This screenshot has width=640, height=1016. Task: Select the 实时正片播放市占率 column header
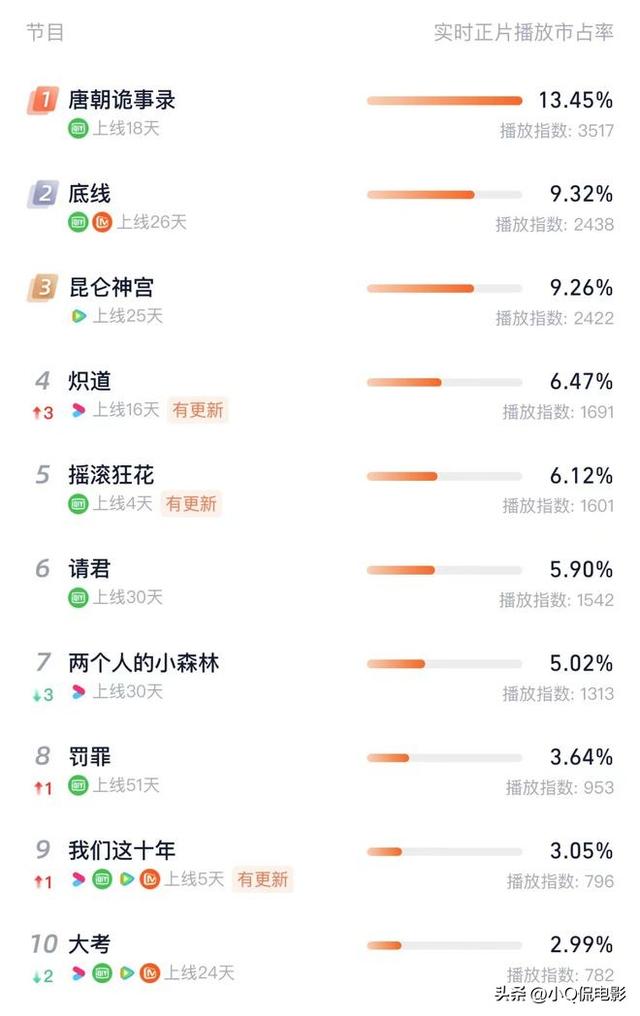pyautogui.click(x=523, y=32)
